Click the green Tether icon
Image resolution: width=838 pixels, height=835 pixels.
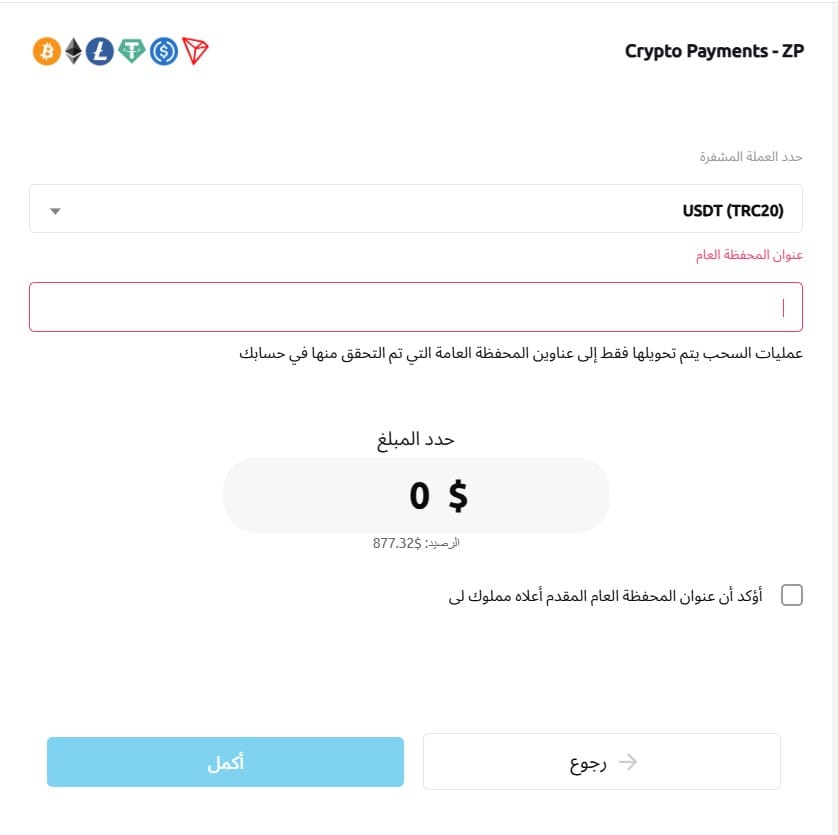point(132,51)
